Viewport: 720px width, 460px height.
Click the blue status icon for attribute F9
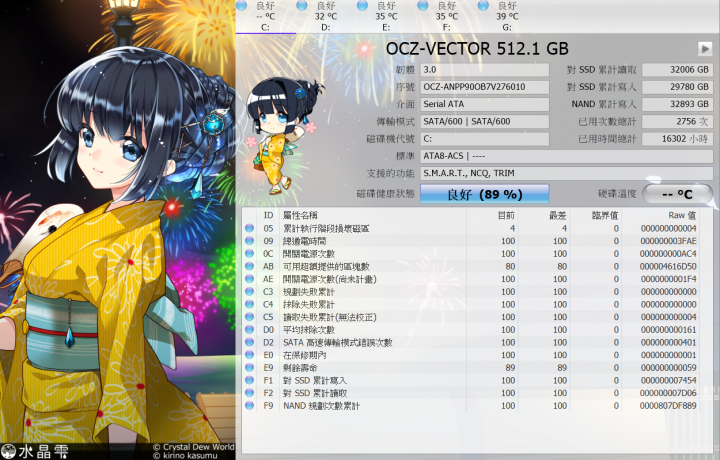pos(249,405)
